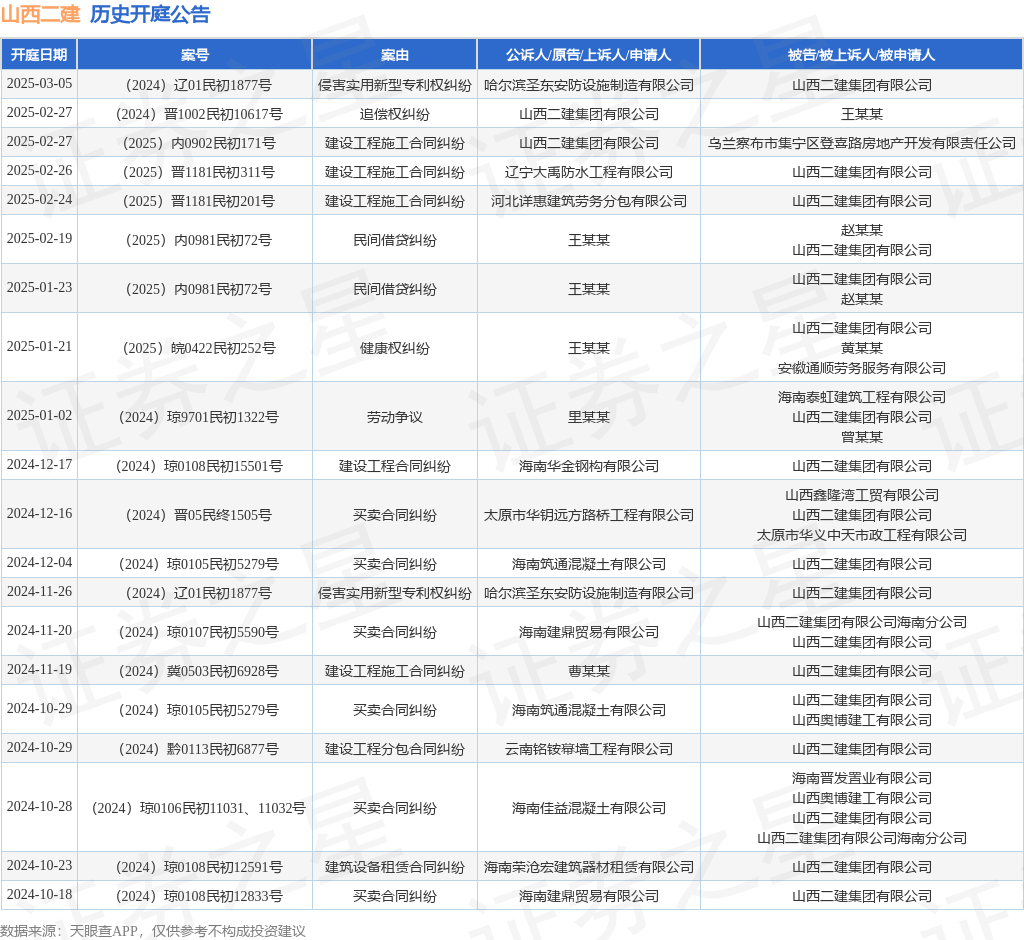Click the date 2024-11-19
The height and width of the screenshot is (940, 1024).
(x=39, y=670)
